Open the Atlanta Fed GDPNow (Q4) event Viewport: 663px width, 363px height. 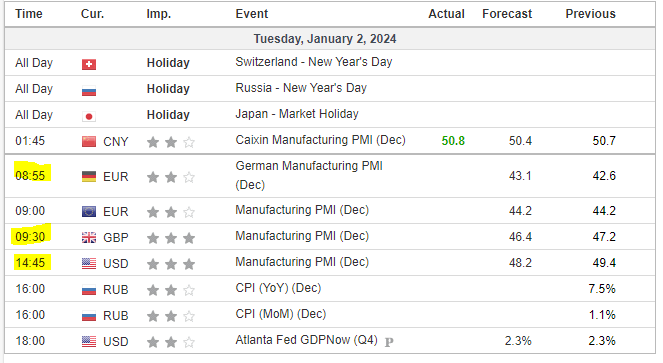point(306,340)
